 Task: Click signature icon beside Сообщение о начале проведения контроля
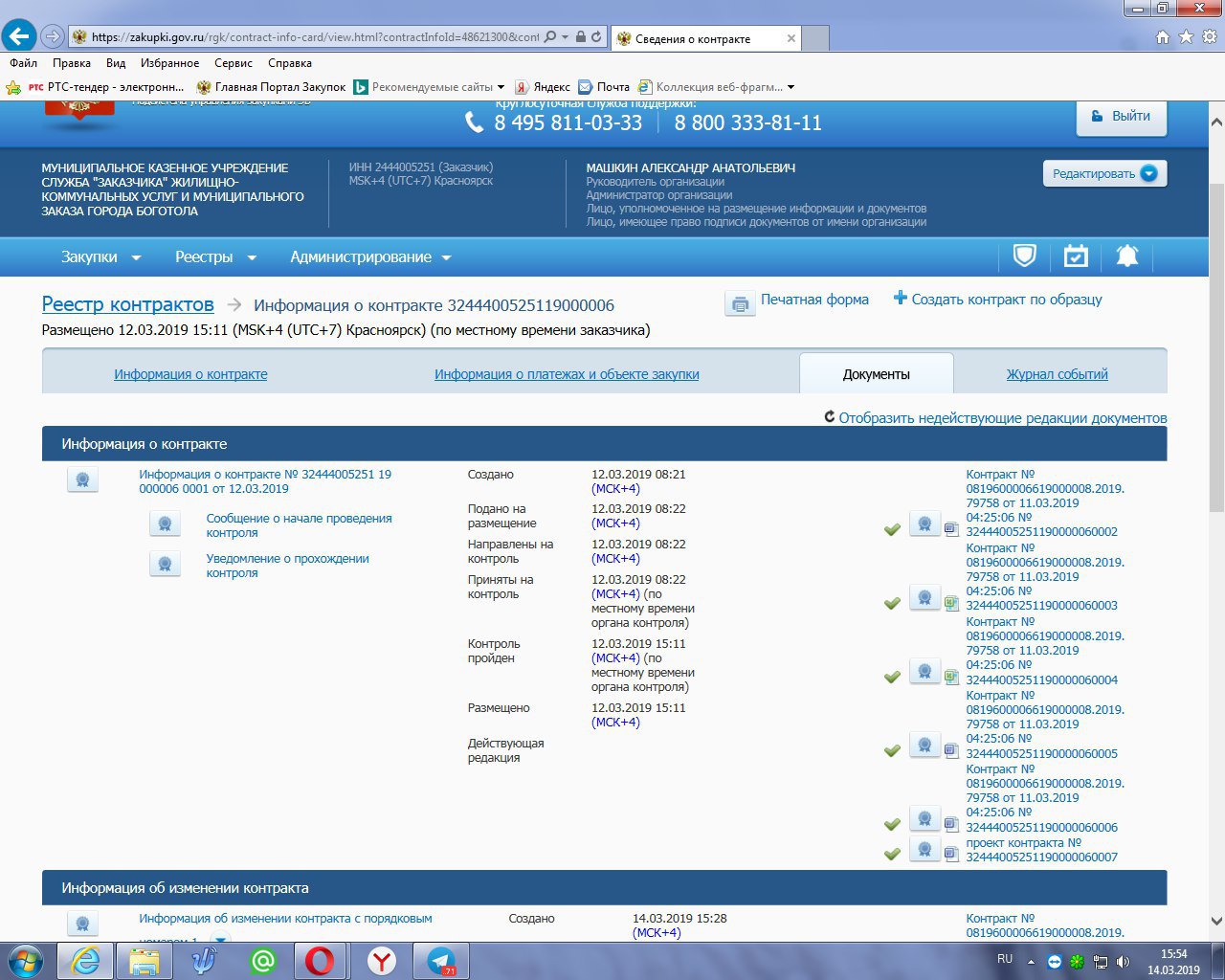[x=165, y=523]
